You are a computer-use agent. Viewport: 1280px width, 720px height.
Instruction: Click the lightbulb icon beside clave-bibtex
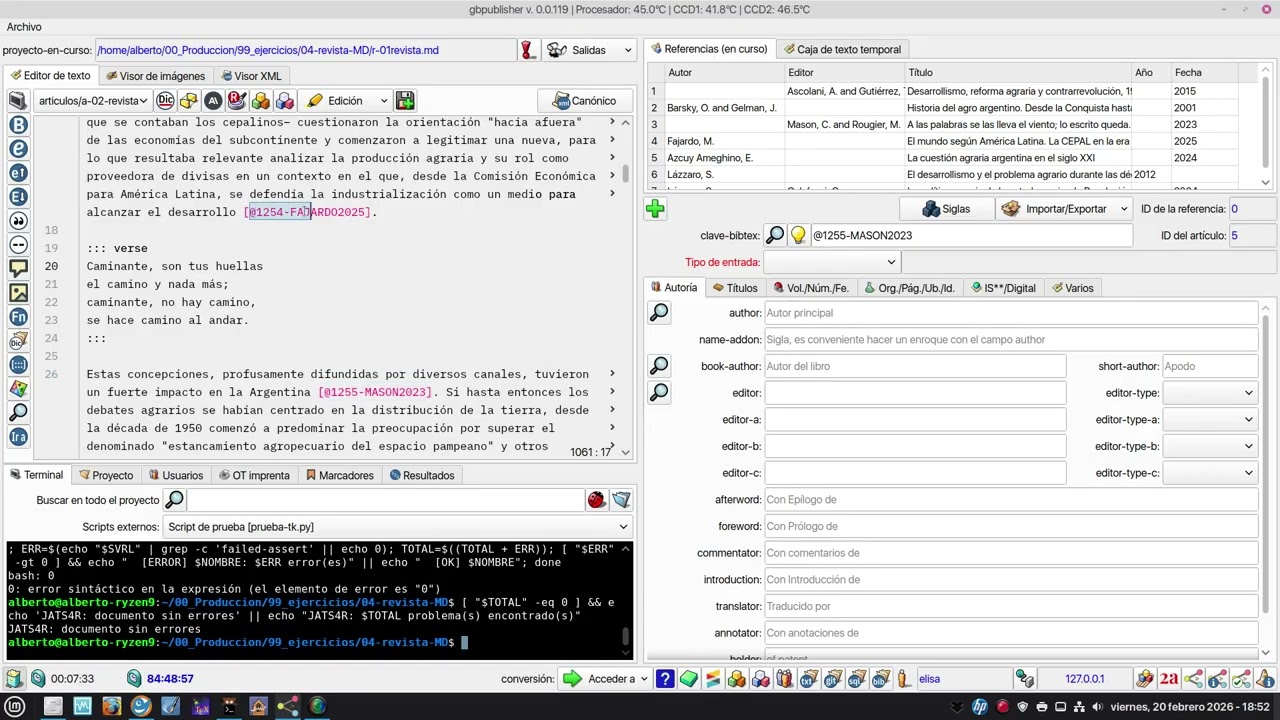[x=798, y=236]
